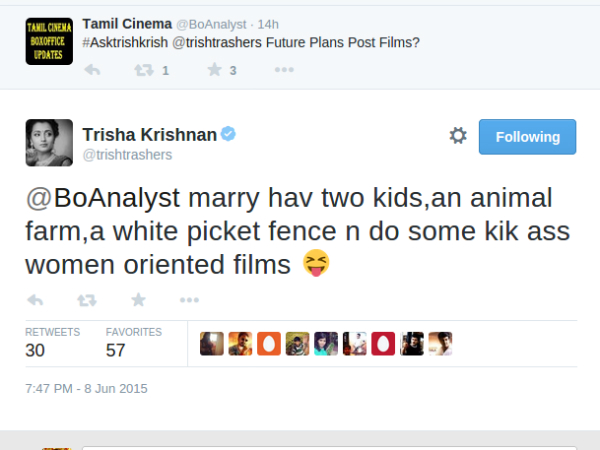Open more options on Tamil Cinema tweet
The image size is (600, 450).
pos(284,70)
